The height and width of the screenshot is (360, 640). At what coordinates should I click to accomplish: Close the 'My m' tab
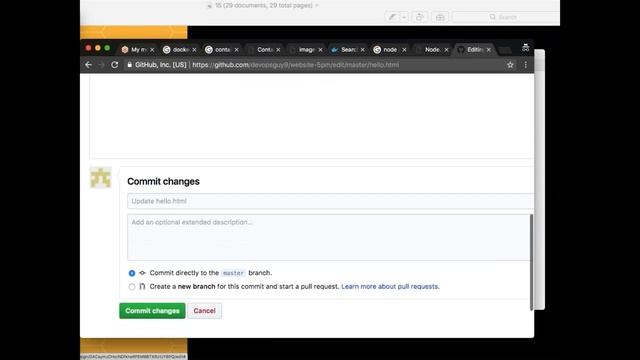152,50
